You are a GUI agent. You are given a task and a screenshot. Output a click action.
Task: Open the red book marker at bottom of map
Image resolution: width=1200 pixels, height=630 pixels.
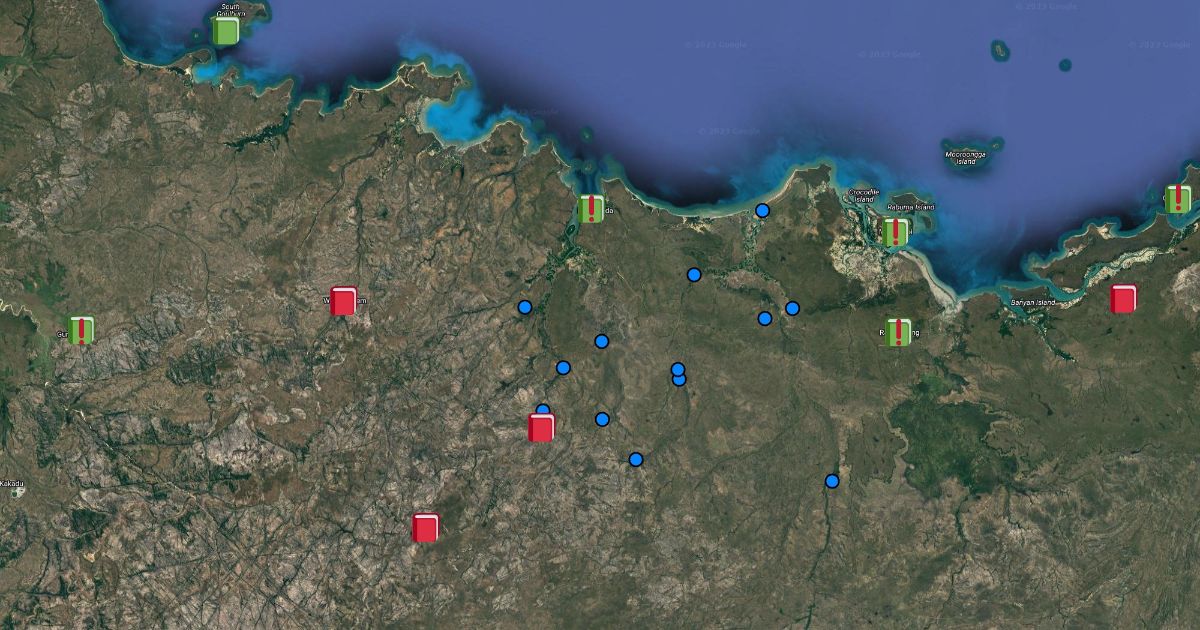[426, 527]
